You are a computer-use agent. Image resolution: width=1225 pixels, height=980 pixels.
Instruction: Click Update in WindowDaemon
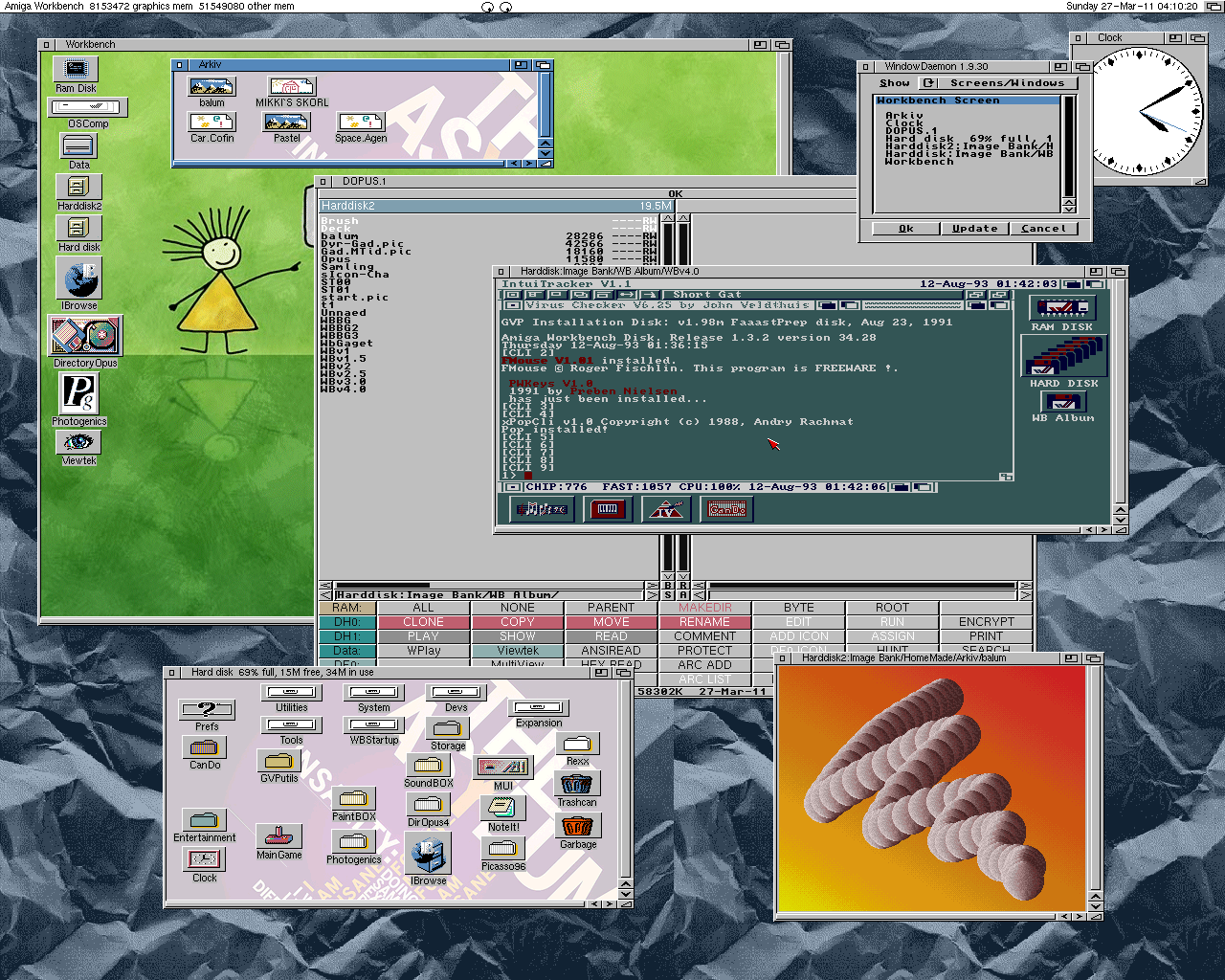click(974, 229)
